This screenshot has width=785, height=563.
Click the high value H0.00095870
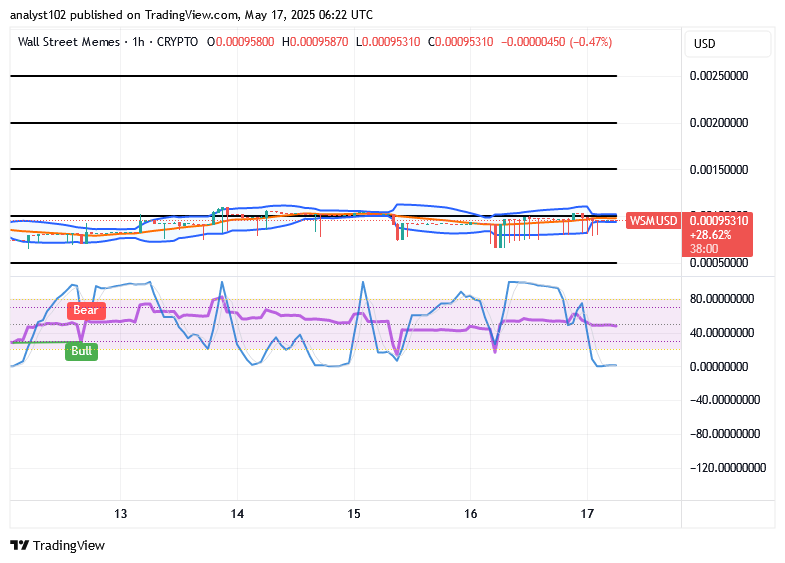tap(315, 42)
